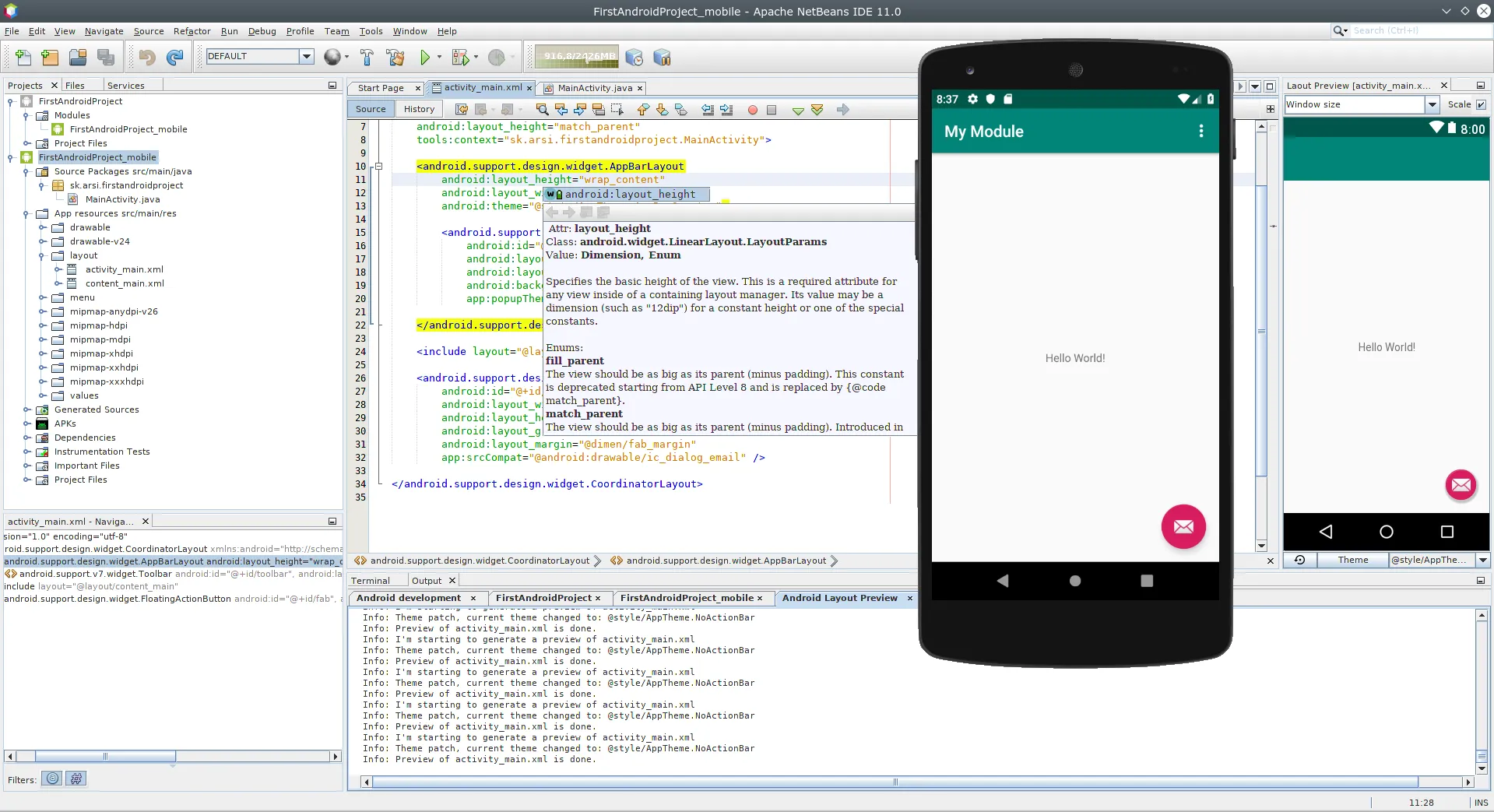
Task: Click the Theme button in Layout Preview
Action: pyautogui.click(x=1352, y=560)
